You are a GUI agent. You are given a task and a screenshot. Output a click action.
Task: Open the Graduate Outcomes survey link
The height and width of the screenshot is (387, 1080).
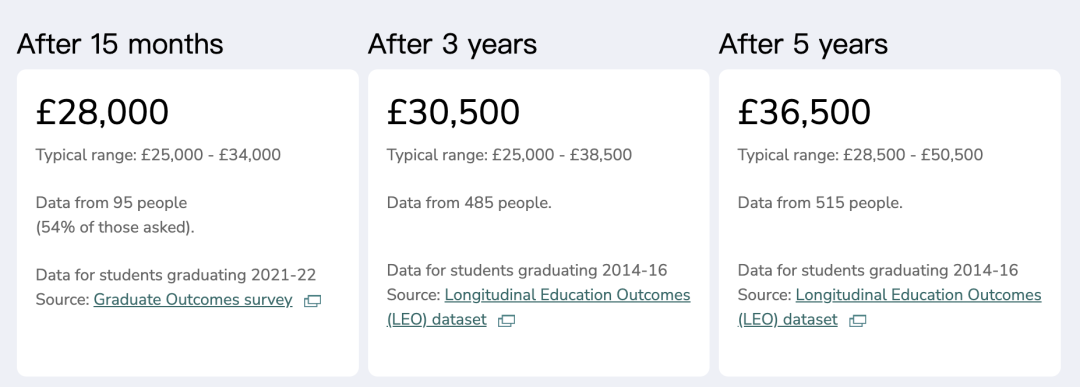tap(193, 300)
